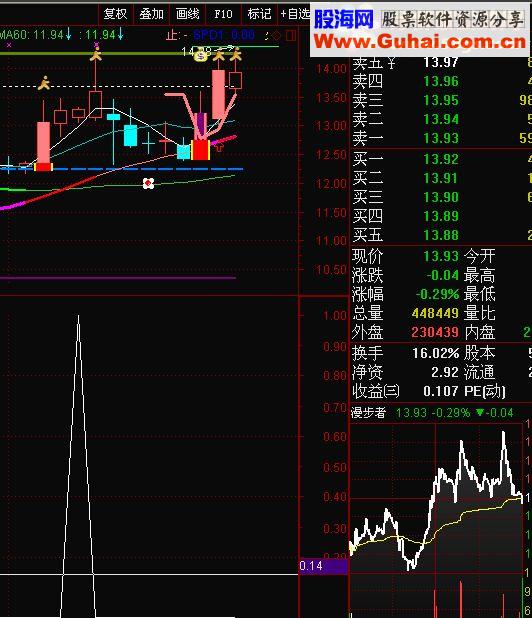
Task: Click the purple 0.14 value box on the indicator axis
Action: 323,566
